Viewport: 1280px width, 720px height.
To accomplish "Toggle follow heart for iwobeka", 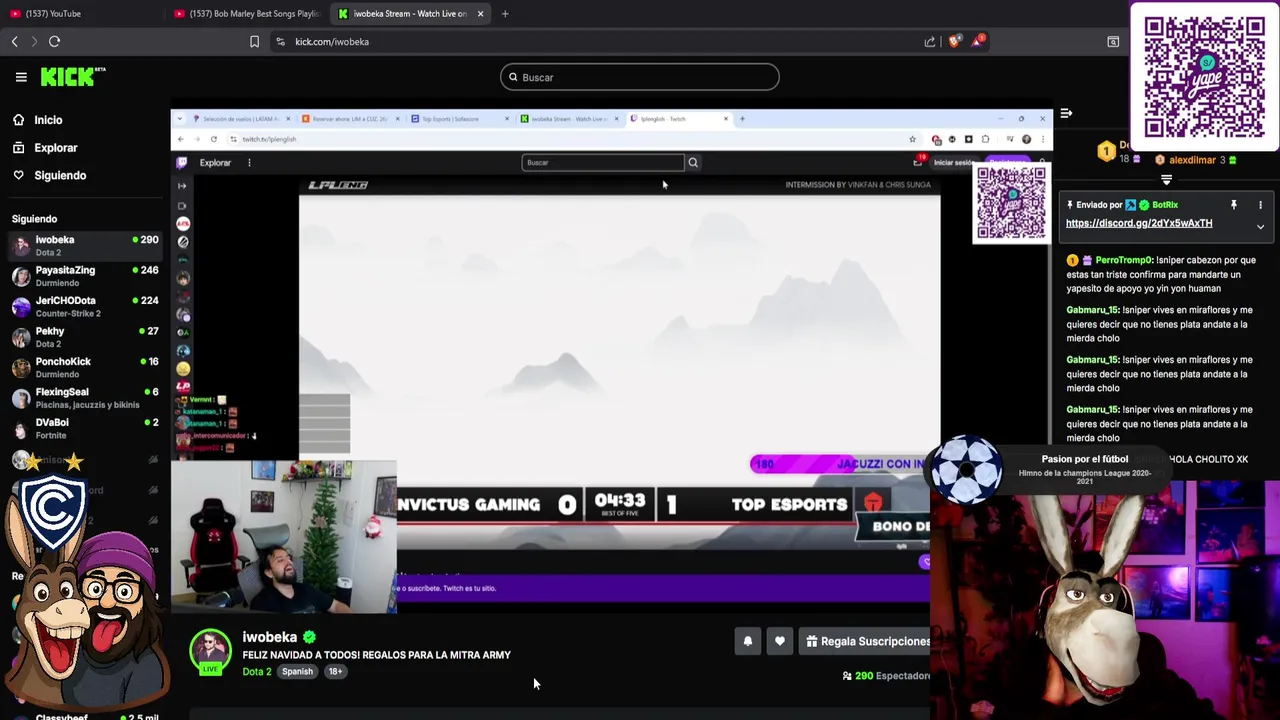I will [x=780, y=642].
